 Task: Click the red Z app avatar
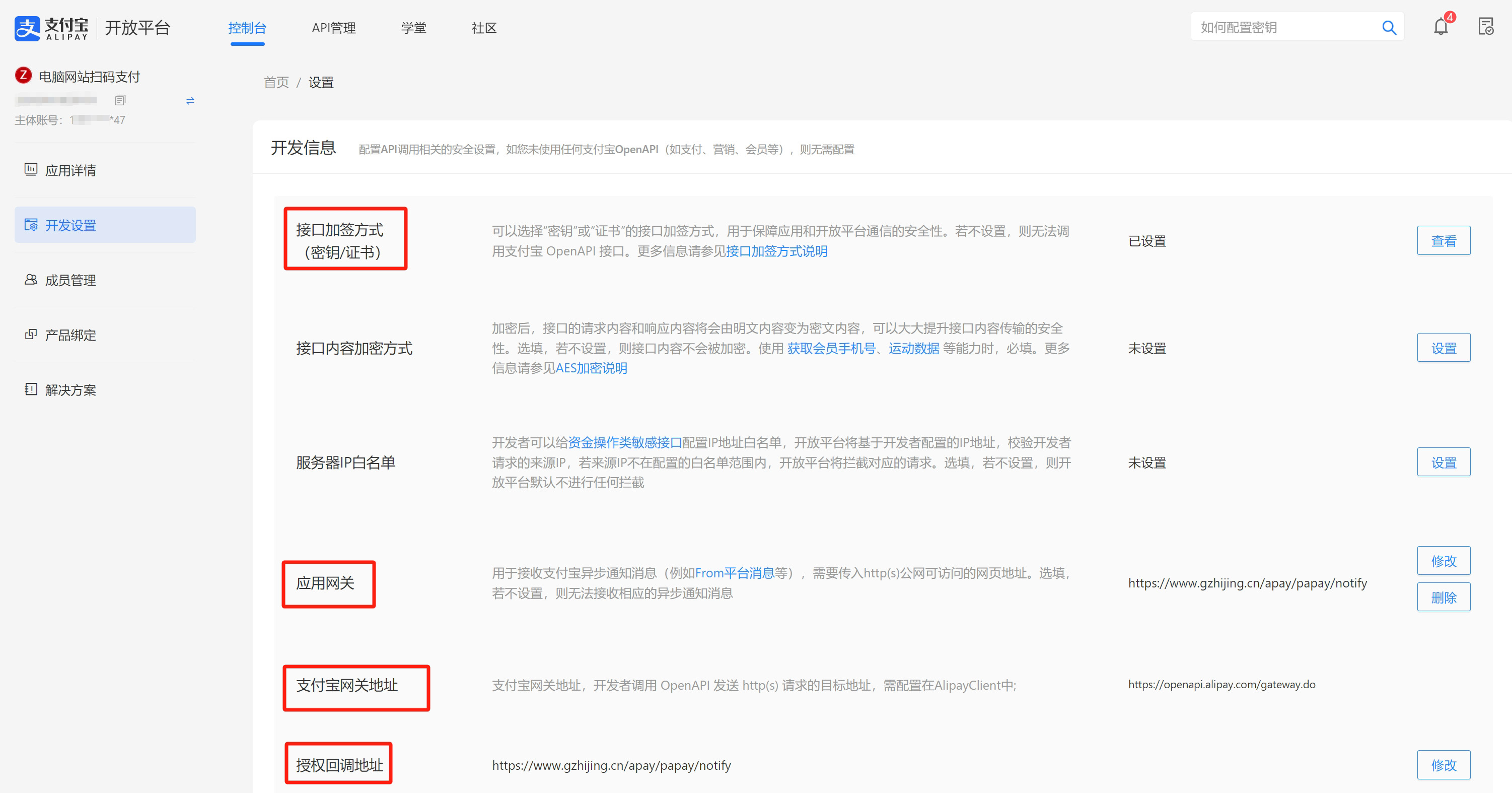click(24, 76)
